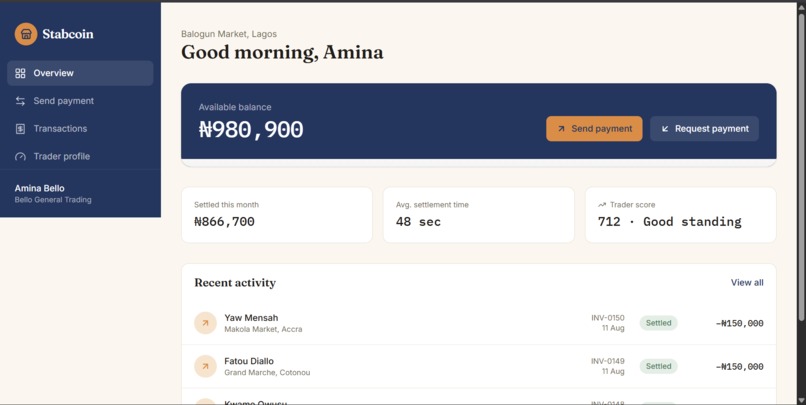Click the Available balance label
This screenshot has width=806, height=405.
pyautogui.click(x=235, y=107)
